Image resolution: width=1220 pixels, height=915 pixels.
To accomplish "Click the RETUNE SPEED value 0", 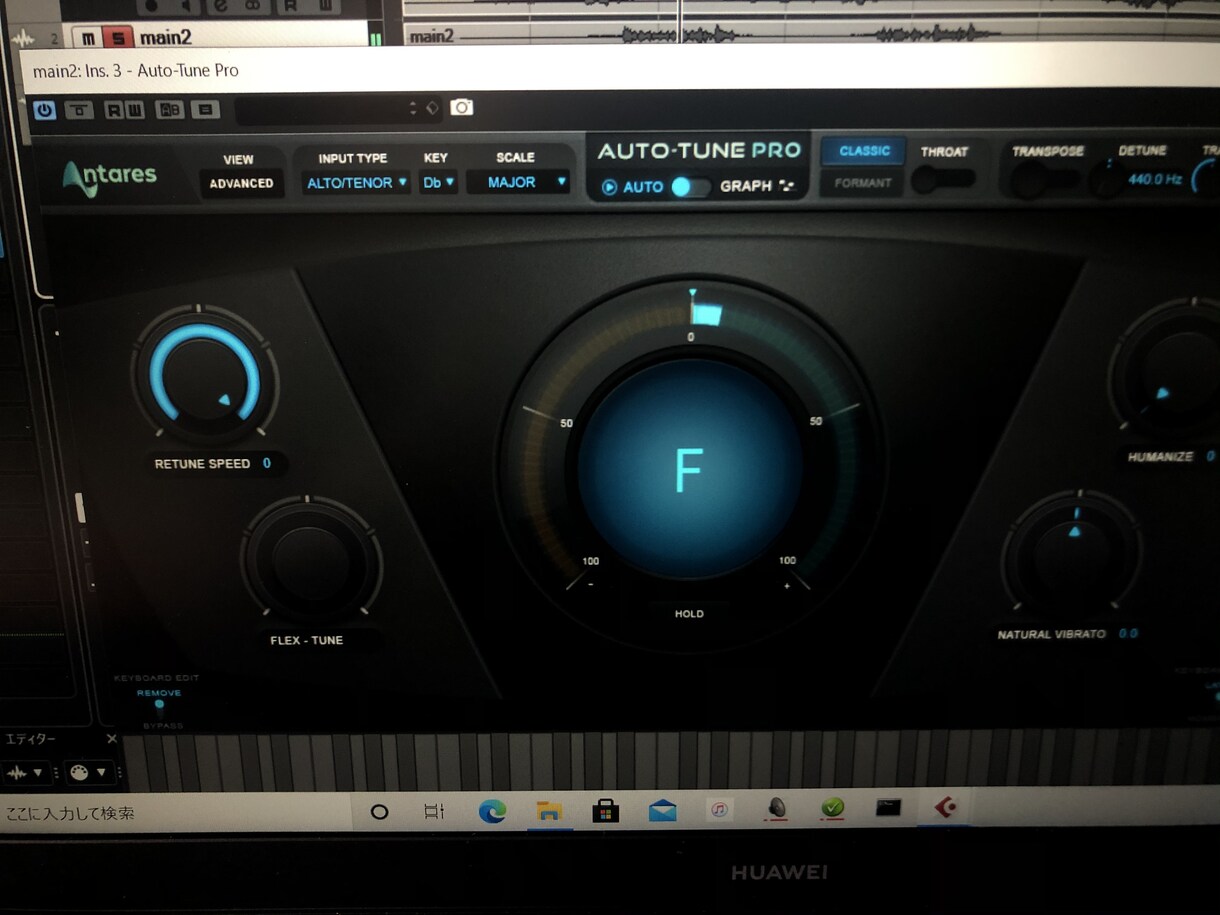I will point(267,464).
